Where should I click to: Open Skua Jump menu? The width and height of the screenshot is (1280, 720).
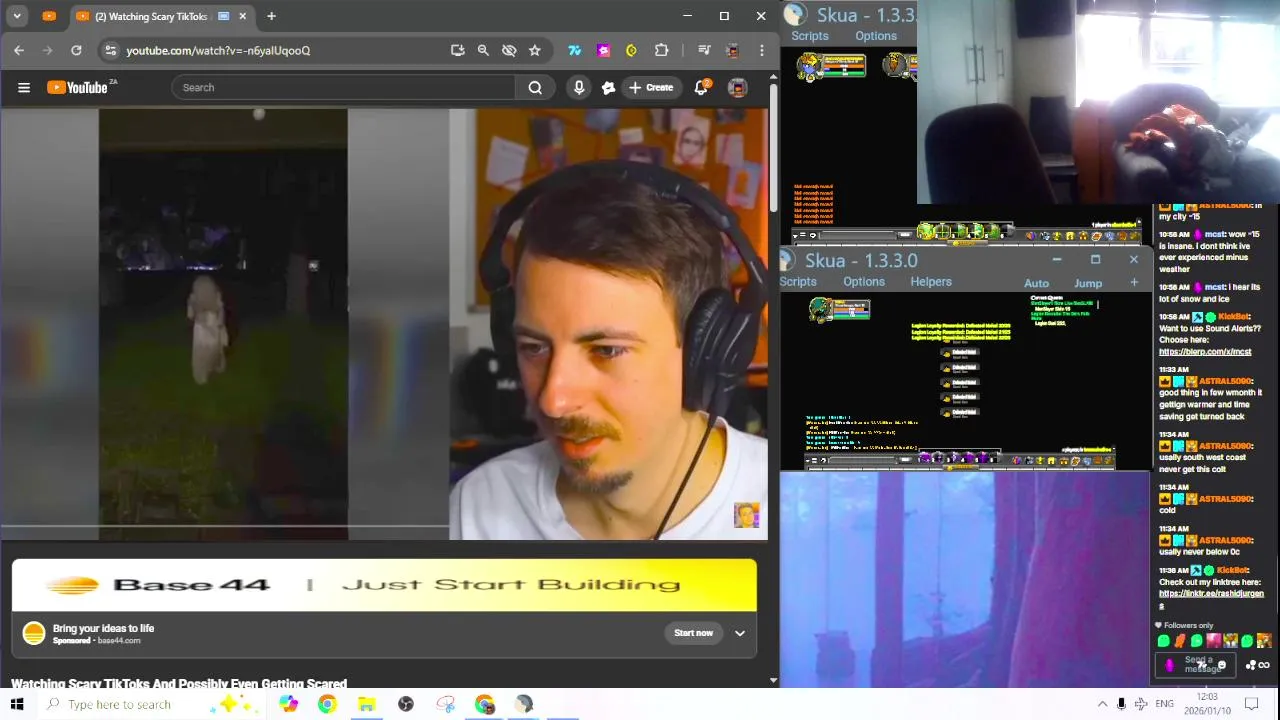point(1088,283)
